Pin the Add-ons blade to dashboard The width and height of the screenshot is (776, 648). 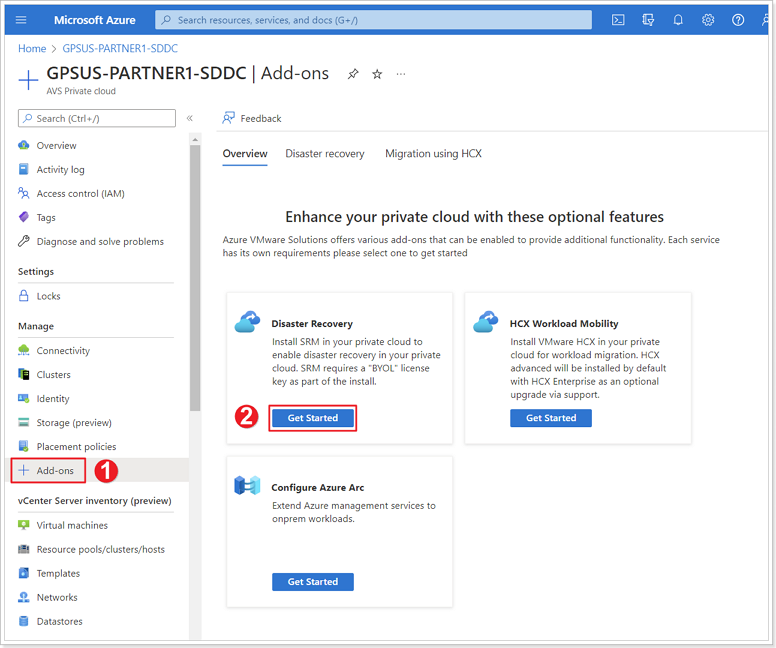[x=353, y=74]
